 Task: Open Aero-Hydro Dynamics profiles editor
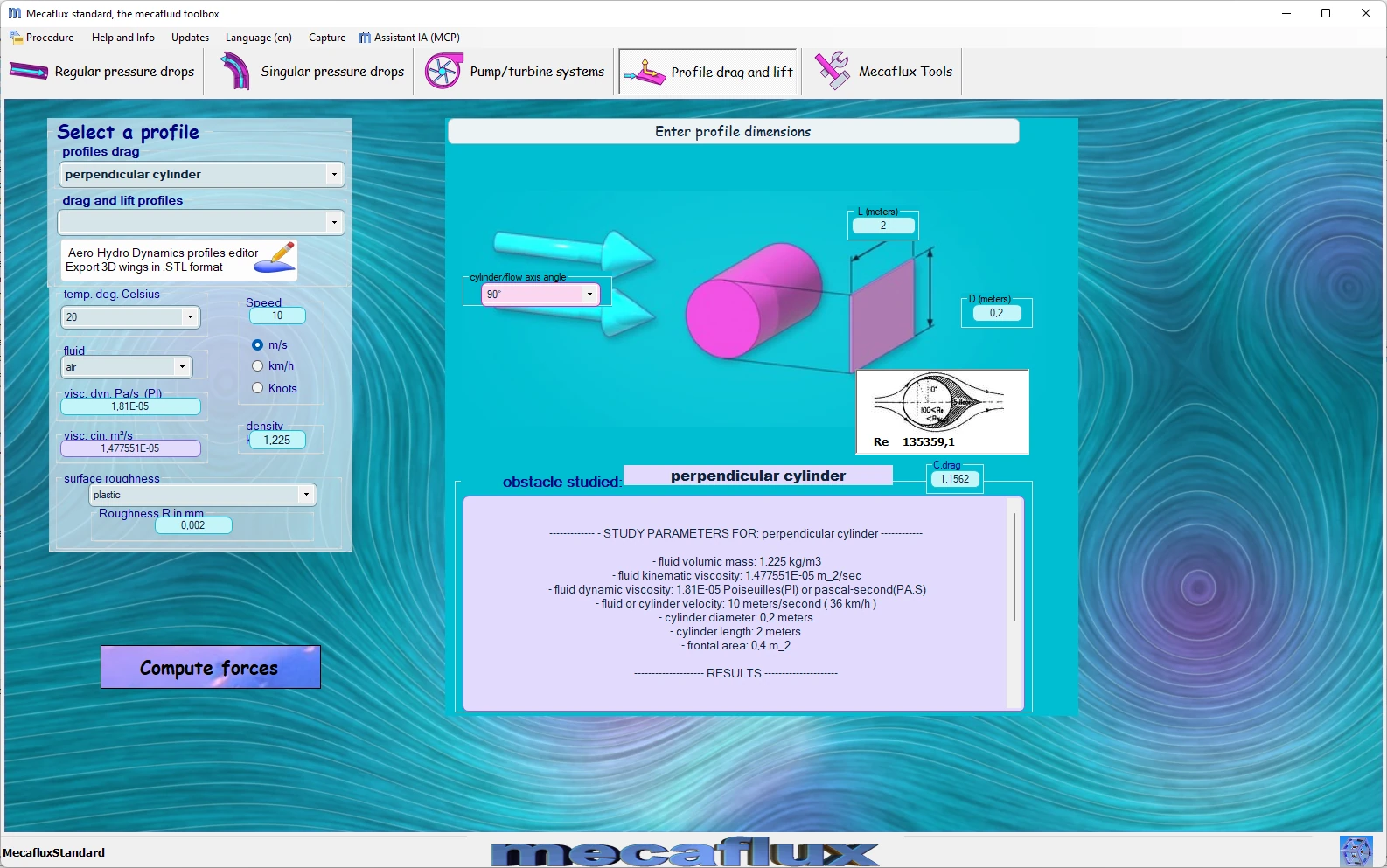tap(179, 260)
